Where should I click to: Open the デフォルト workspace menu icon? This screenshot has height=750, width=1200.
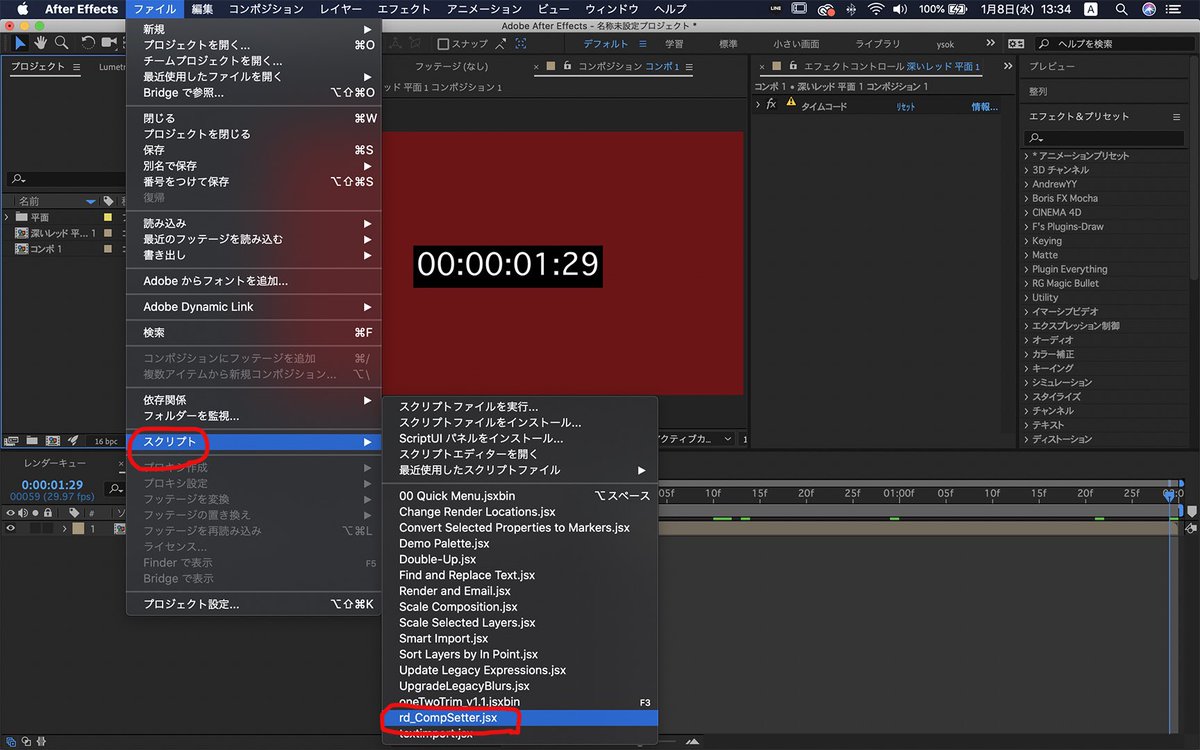(x=643, y=44)
